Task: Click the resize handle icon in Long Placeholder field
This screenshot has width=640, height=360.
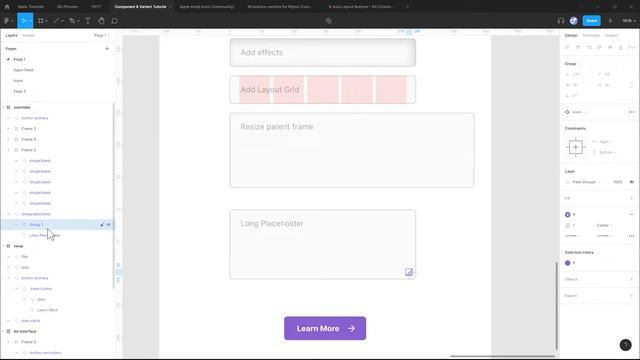Action: tap(409, 272)
